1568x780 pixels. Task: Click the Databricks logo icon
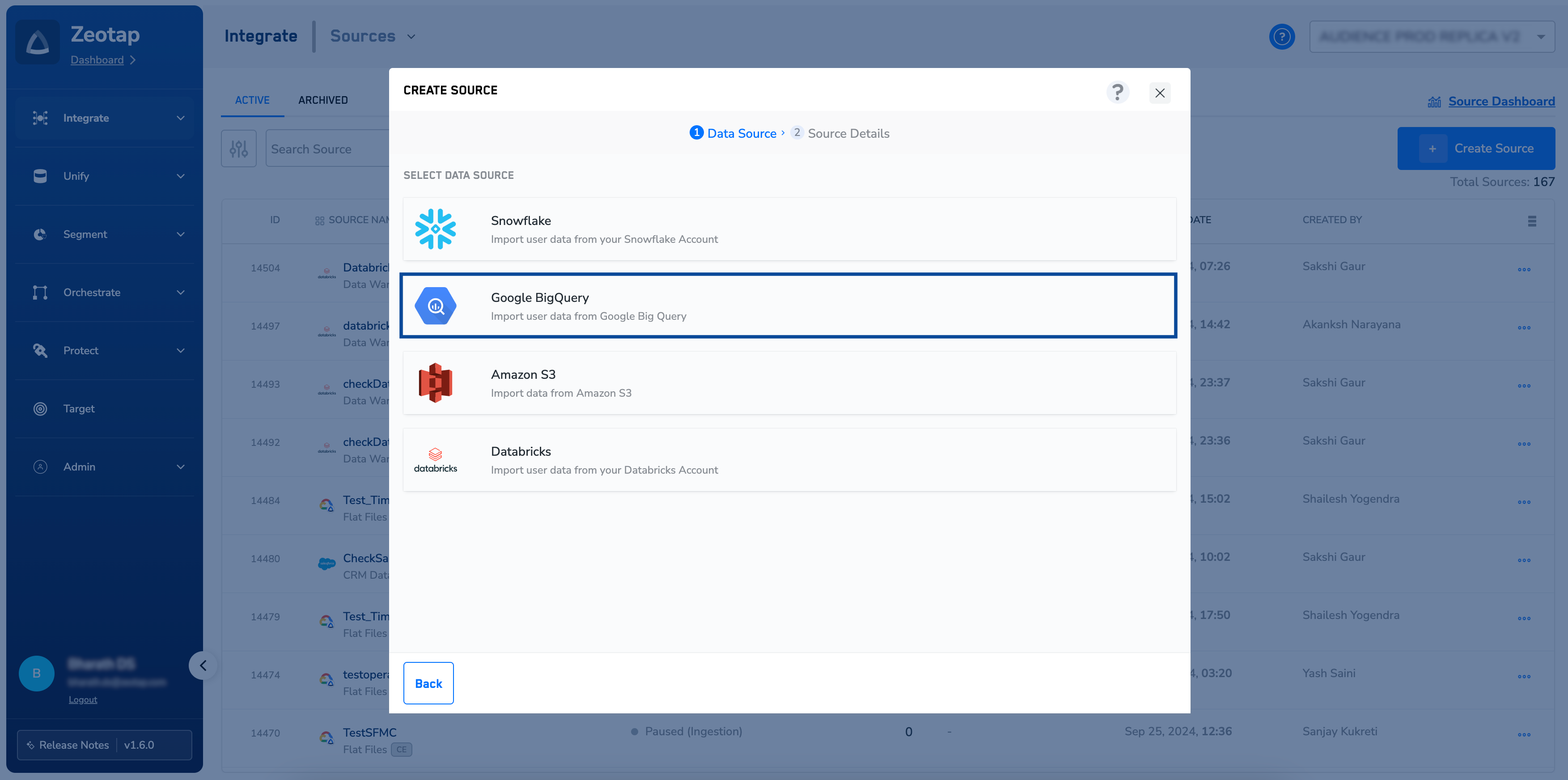pos(435,460)
